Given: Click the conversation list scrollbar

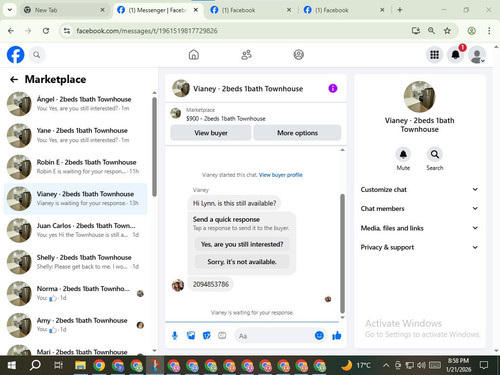Looking at the screenshot, I should pyautogui.click(x=154, y=147).
